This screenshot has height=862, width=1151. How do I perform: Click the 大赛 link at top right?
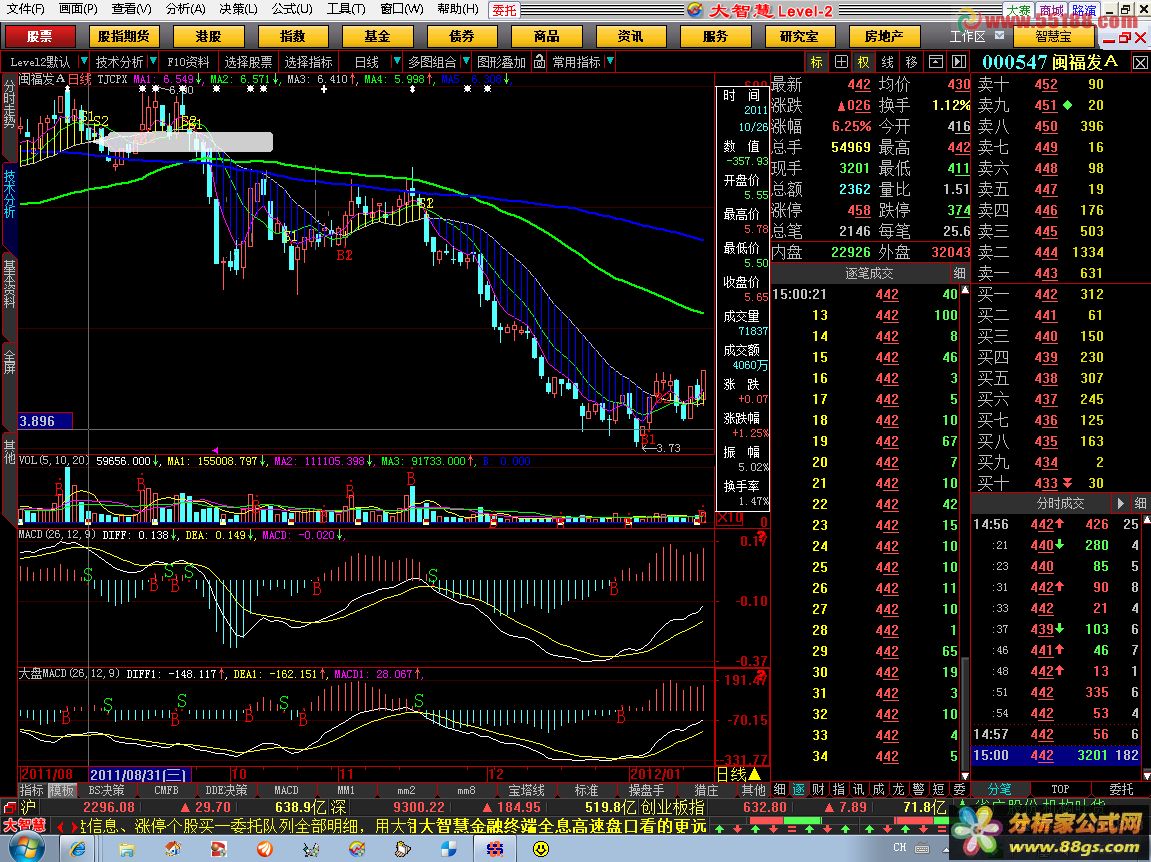click(x=1017, y=10)
